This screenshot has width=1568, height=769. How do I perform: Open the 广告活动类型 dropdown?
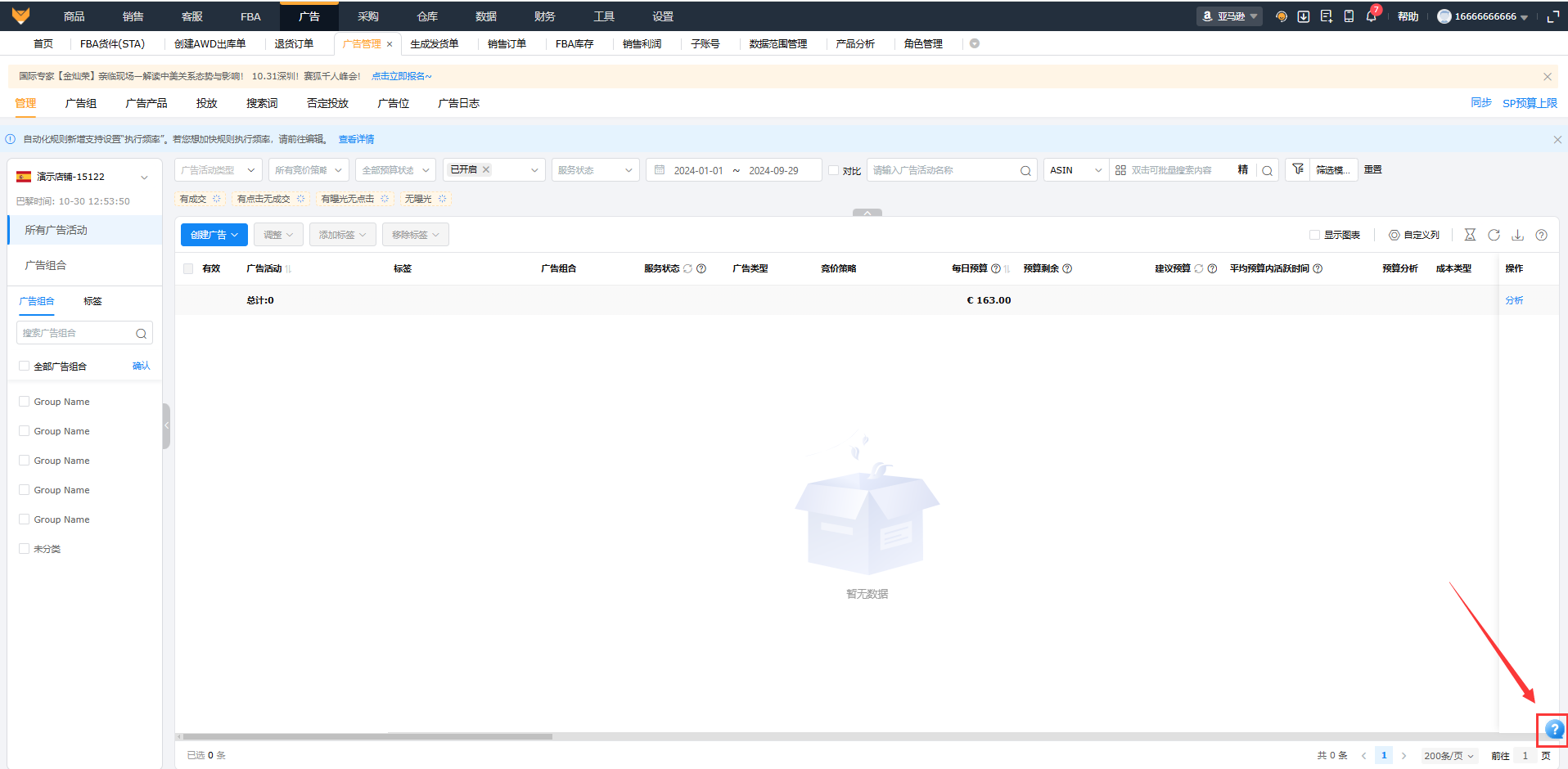(x=219, y=170)
